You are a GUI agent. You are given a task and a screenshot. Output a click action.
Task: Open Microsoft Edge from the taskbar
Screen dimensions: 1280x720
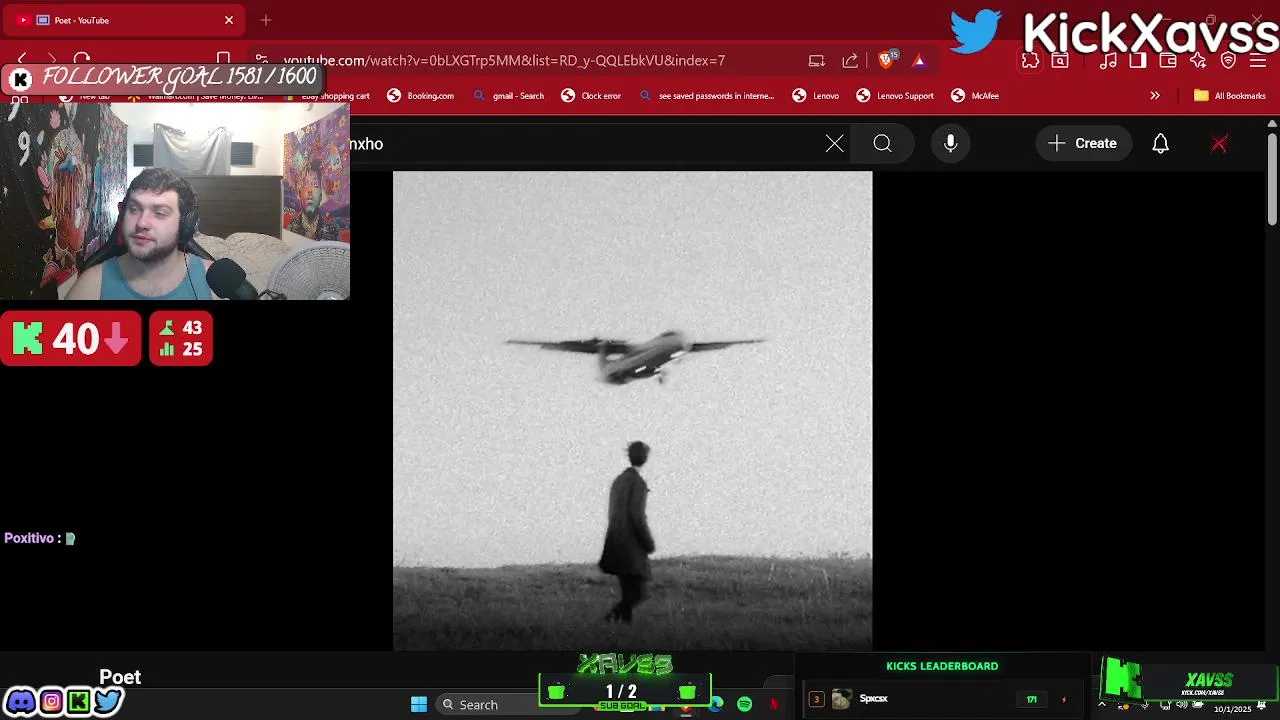point(716,705)
